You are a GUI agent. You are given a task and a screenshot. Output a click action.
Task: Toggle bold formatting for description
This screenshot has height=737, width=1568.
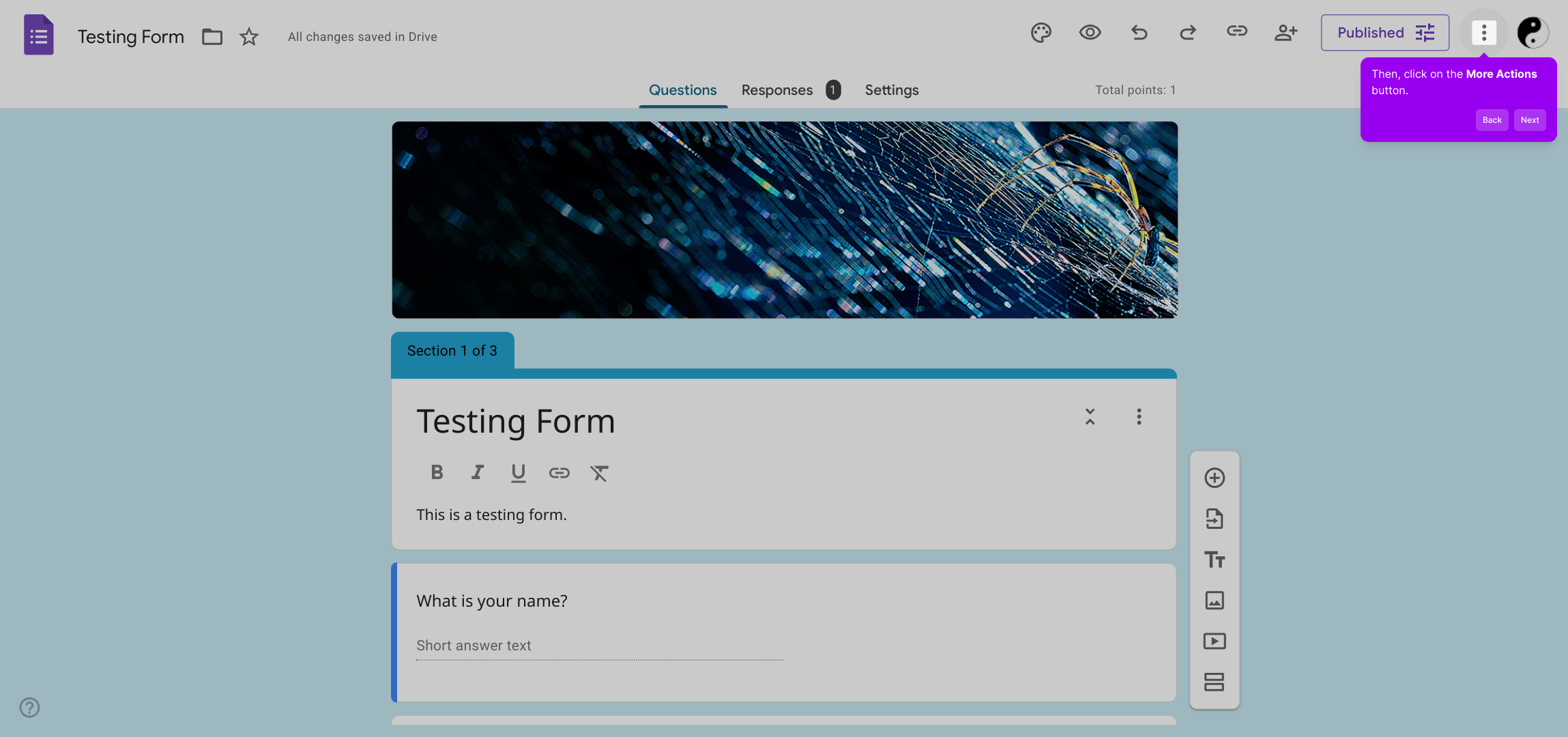pos(437,472)
